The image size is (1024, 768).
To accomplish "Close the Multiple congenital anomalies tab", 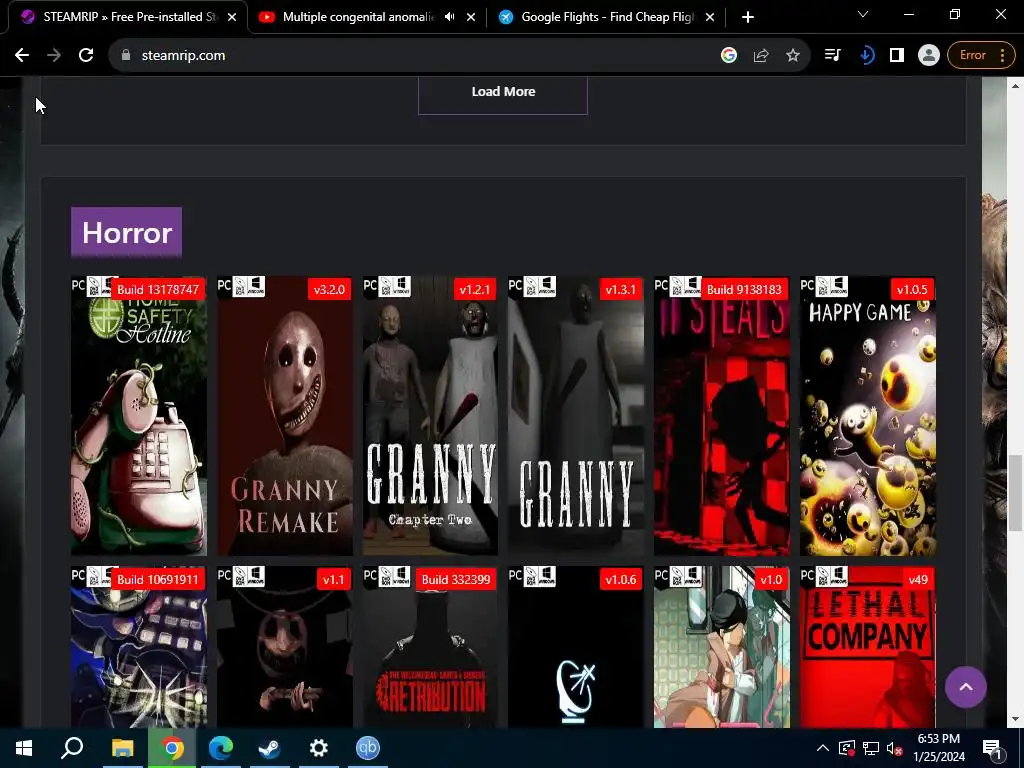I will (x=471, y=18).
